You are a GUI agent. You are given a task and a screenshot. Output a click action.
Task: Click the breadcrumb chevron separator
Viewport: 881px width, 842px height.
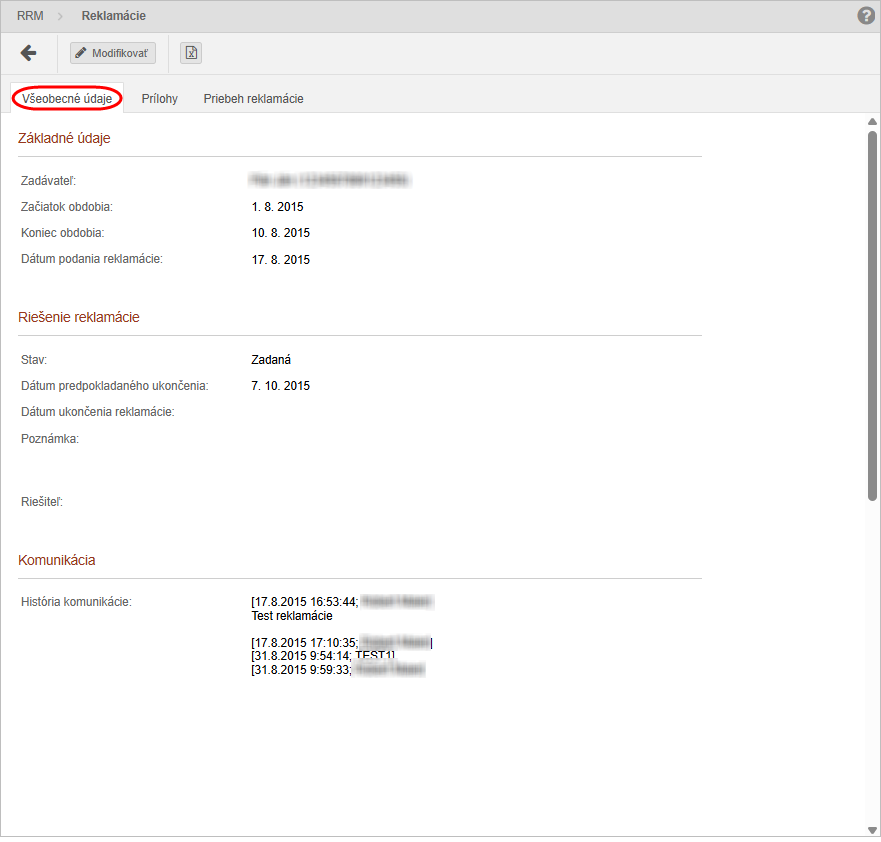(61, 16)
